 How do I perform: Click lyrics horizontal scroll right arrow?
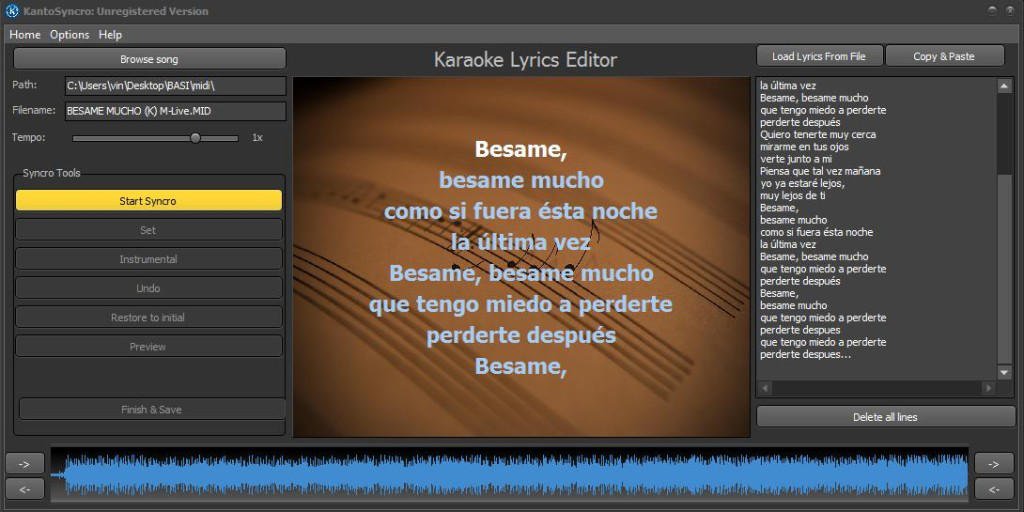989,388
